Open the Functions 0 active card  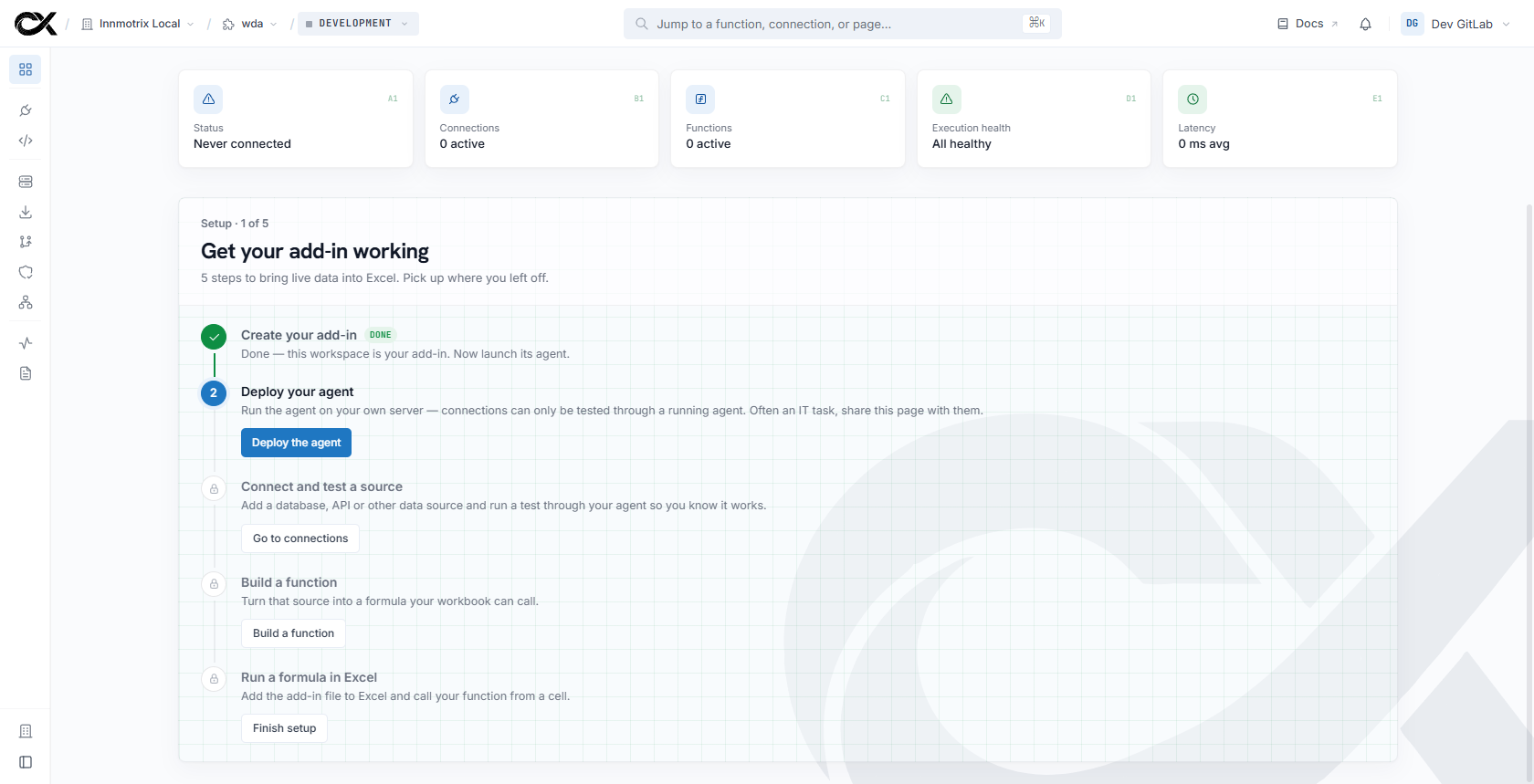coord(788,119)
